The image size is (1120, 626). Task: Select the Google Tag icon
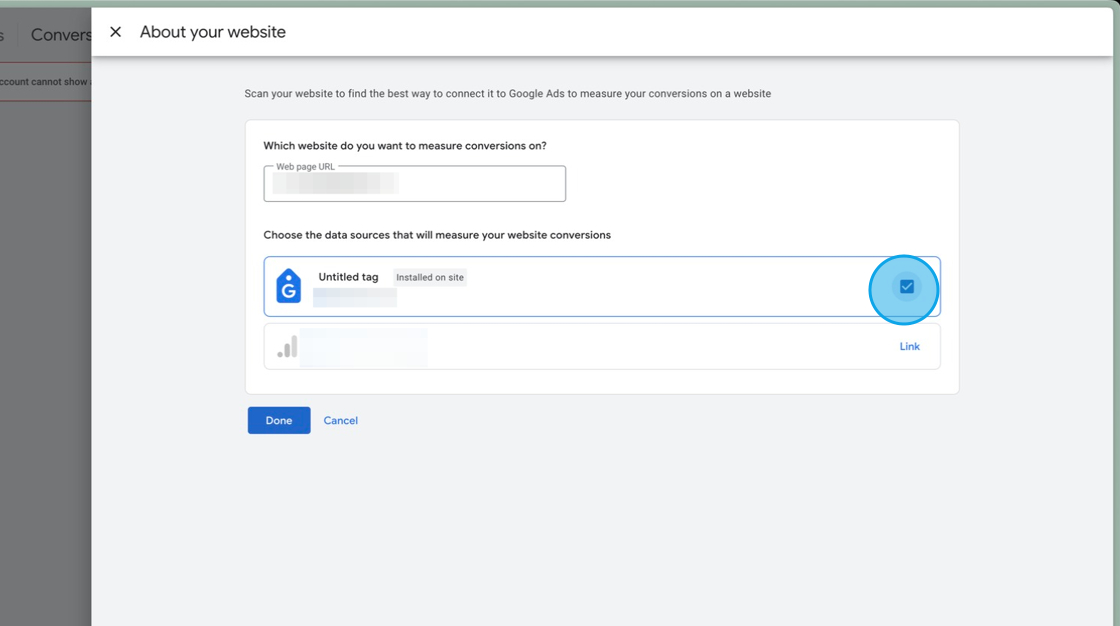tap(287, 287)
